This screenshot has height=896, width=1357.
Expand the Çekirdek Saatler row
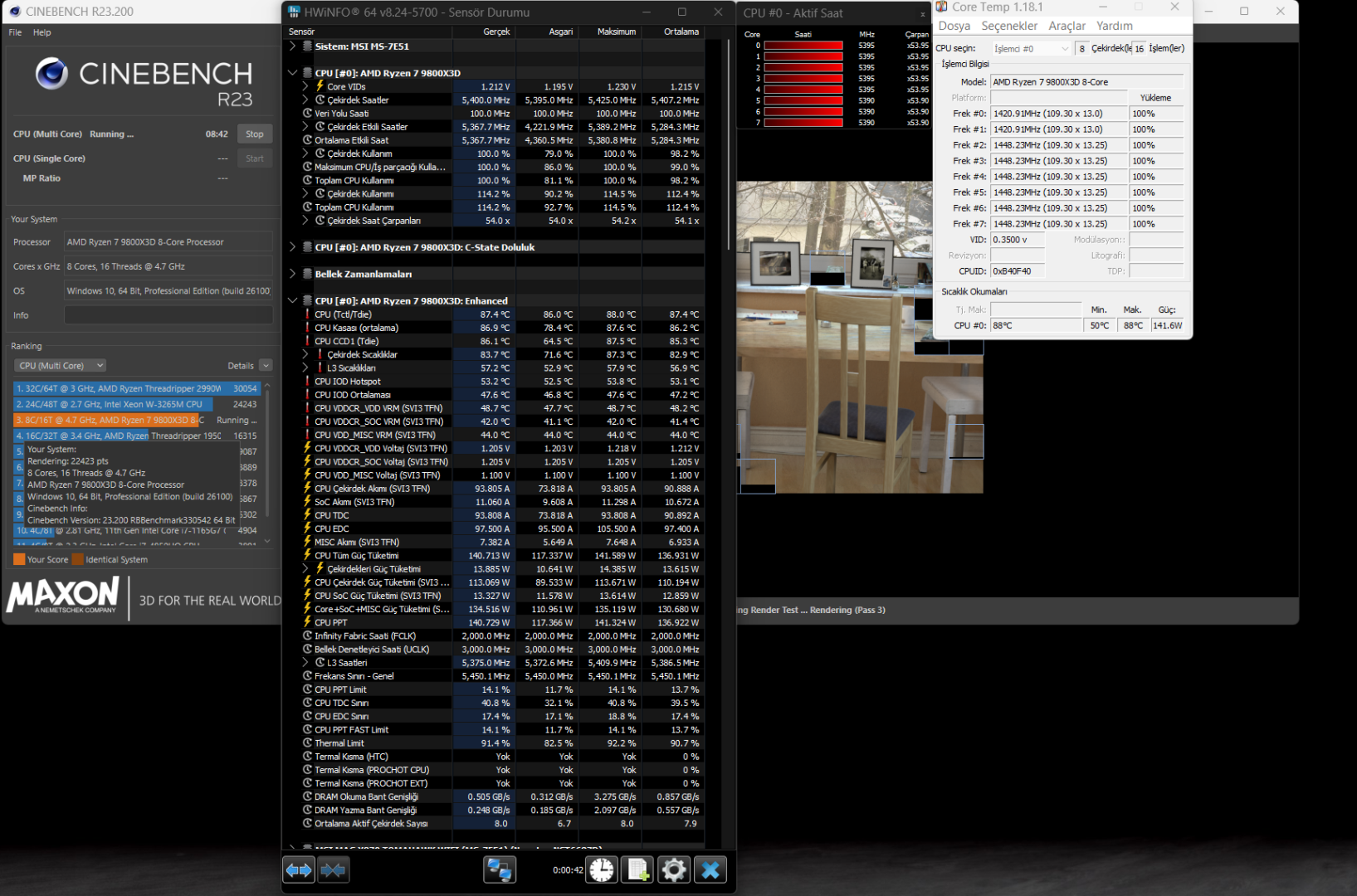(x=305, y=100)
